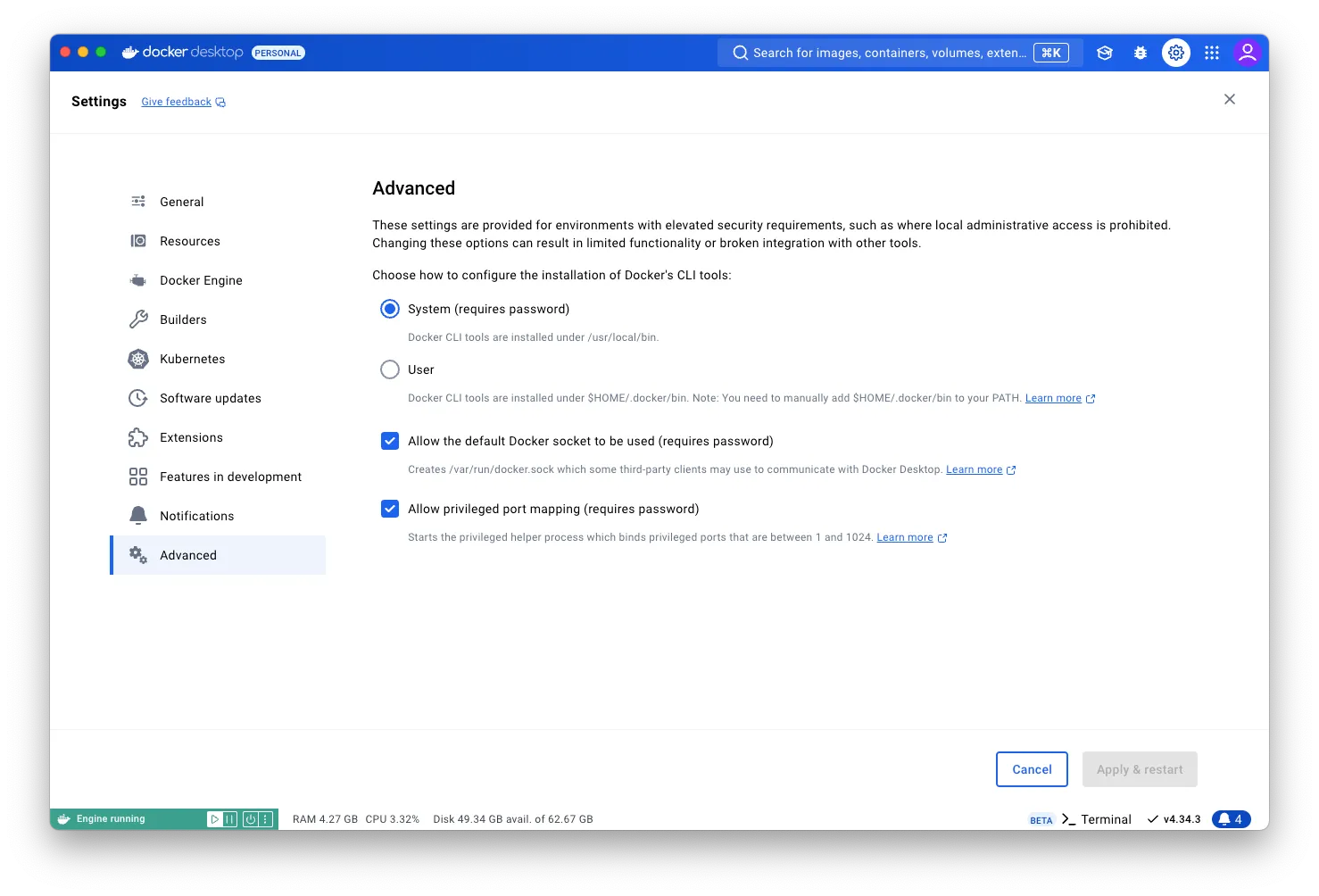Open the engine three-dot menu in status bar
The width and height of the screenshot is (1319, 896).
click(265, 819)
